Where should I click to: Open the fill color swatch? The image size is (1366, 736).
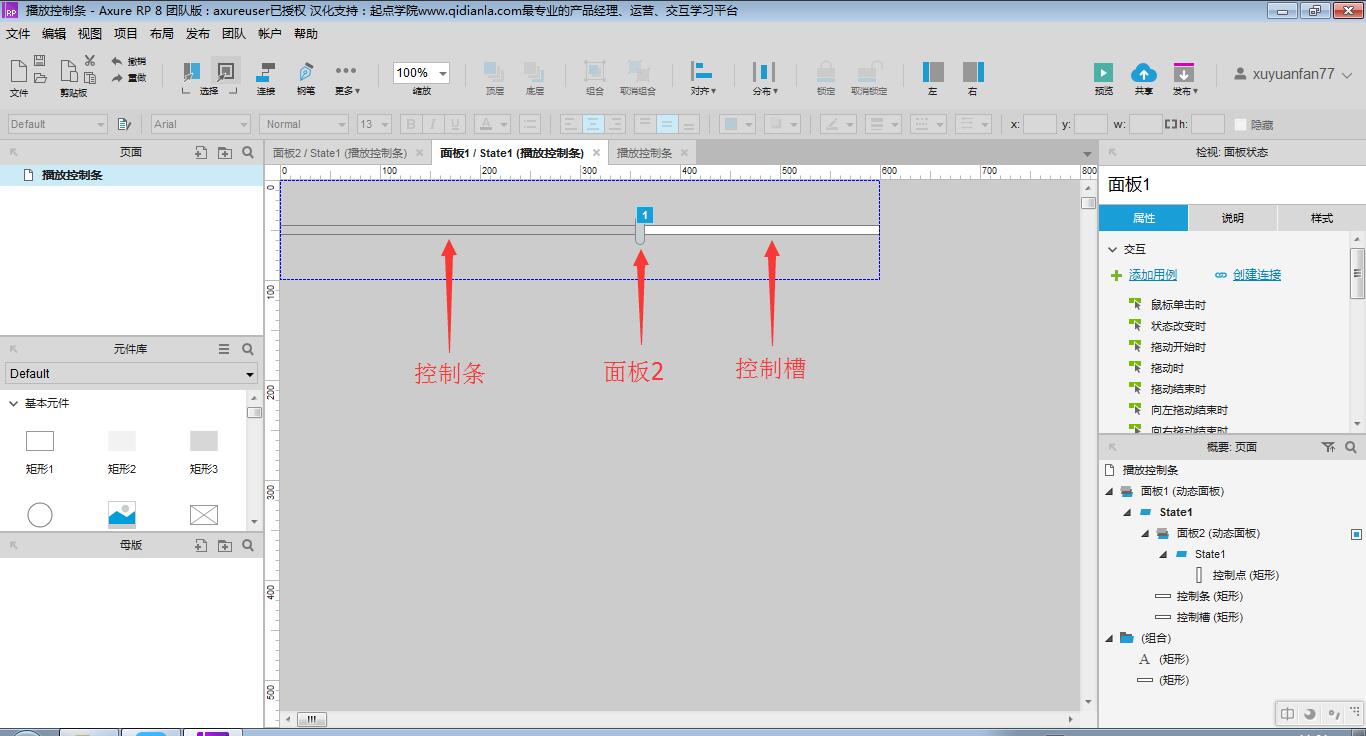pos(738,124)
